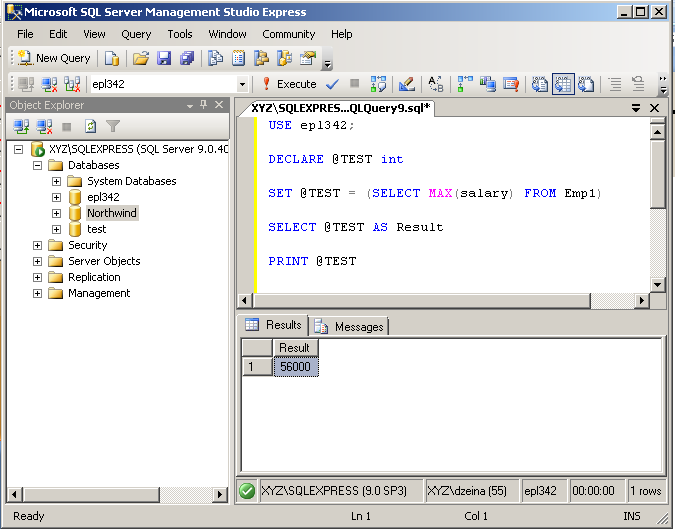The image size is (675, 529).
Task: Click the Save All icon
Action: (187, 58)
